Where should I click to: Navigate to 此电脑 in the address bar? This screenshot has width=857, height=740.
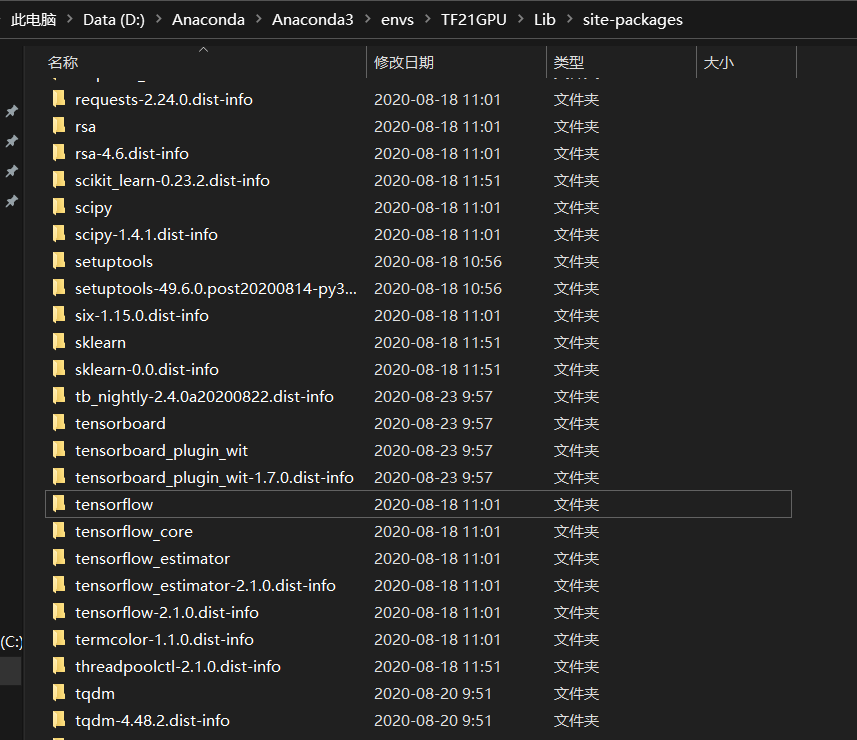(33, 20)
